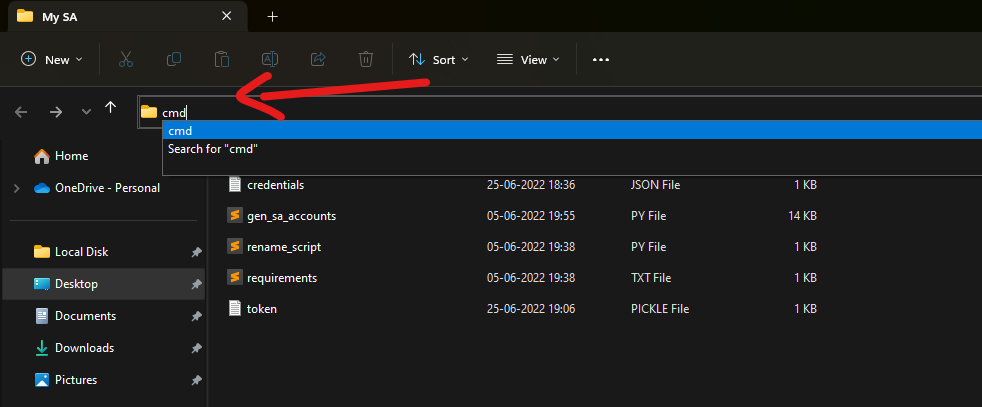The image size is (982, 407).
Task: Go forward with the right arrow
Action: tap(56, 112)
